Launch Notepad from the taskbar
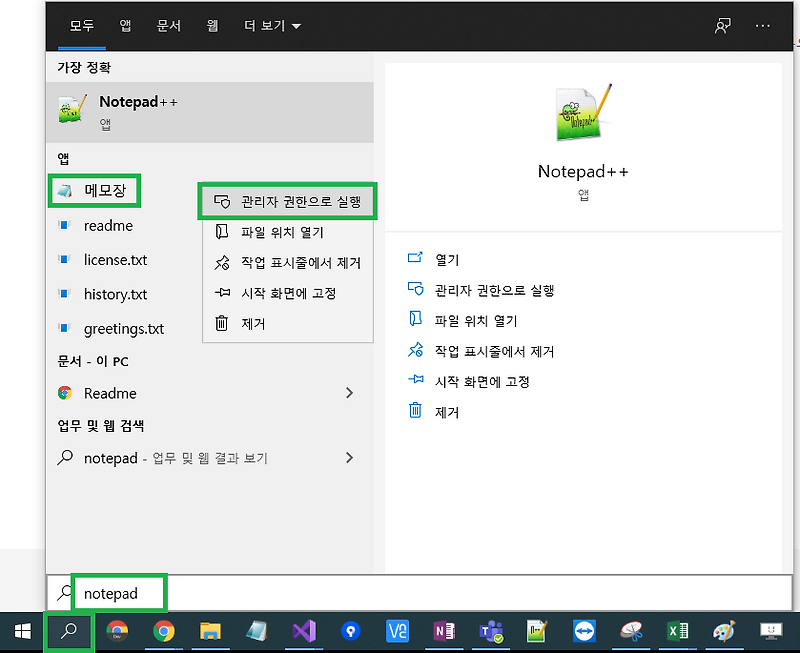Image resolution: width=800 pixels, height=653 pixels. tap(257, 631)
